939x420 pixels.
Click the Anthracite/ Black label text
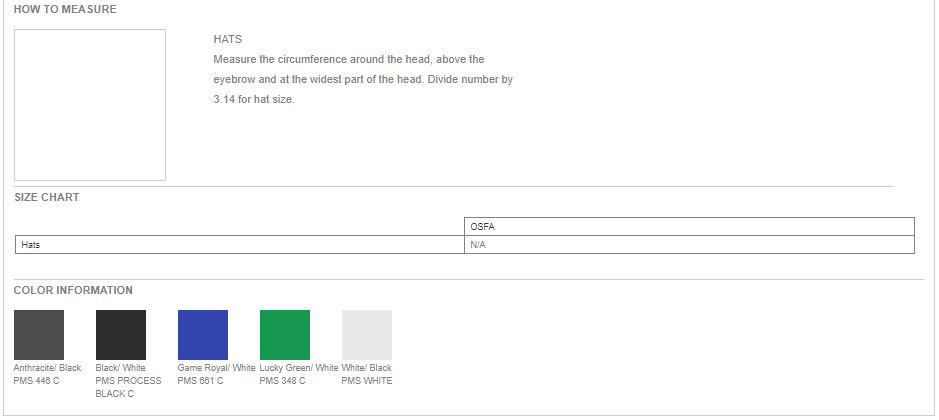pos(47,368)
